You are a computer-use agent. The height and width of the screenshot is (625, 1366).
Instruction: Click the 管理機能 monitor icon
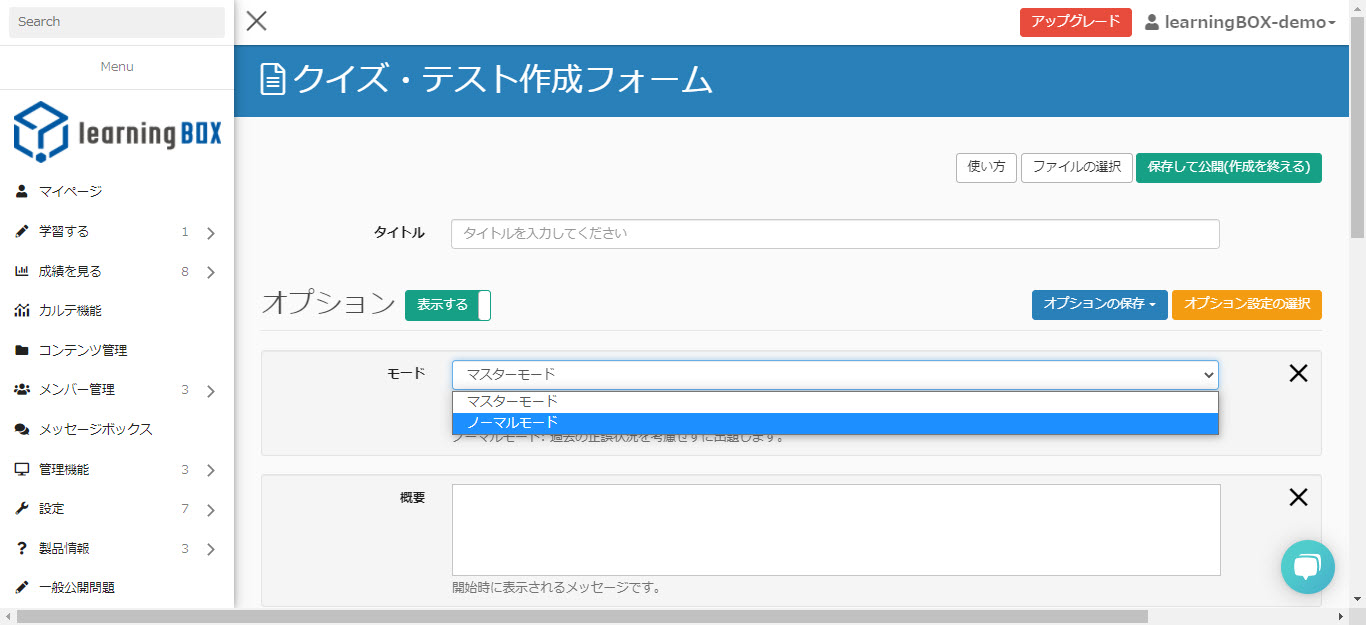click(x=22, y=469)
